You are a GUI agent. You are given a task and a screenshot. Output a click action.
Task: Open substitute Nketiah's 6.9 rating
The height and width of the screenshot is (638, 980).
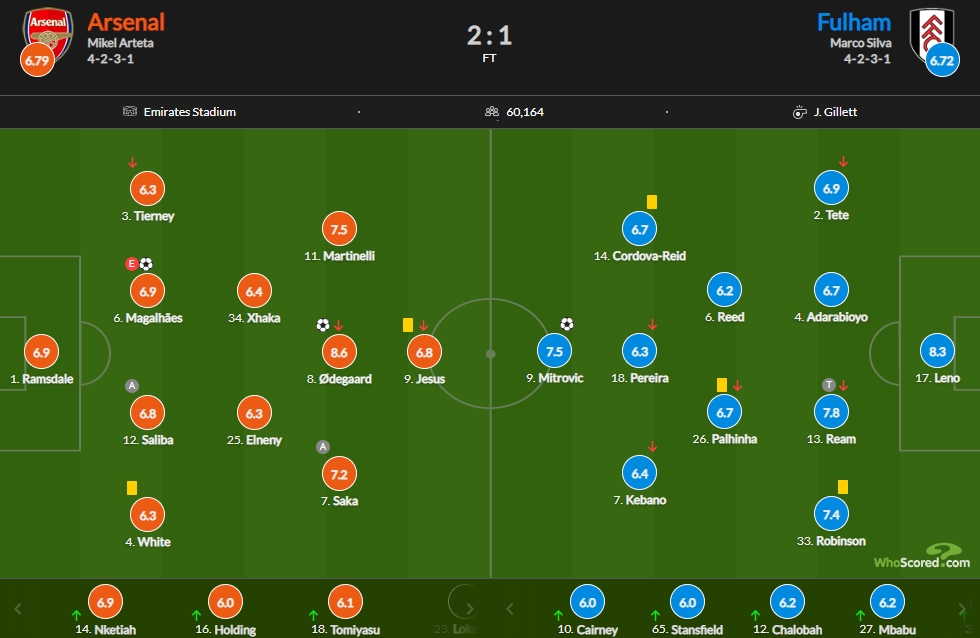[106, 602]
